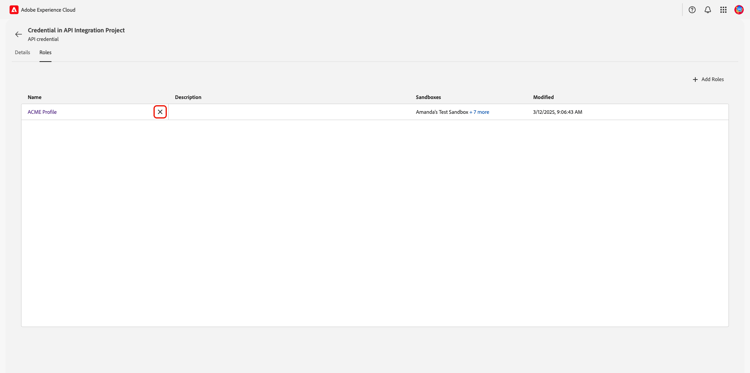
Task: Click the Description column header
Action: (x=188, y=97)
